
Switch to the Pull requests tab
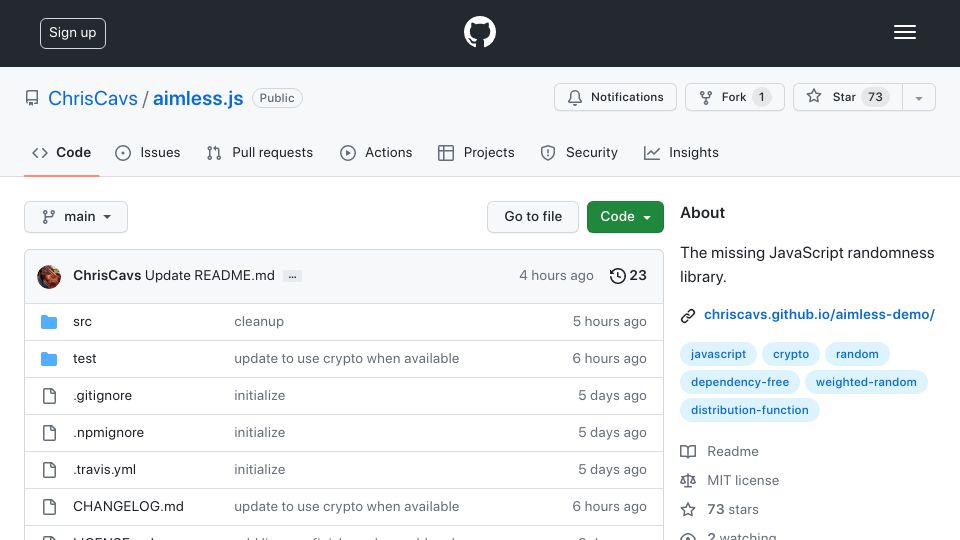pos(260,152)
